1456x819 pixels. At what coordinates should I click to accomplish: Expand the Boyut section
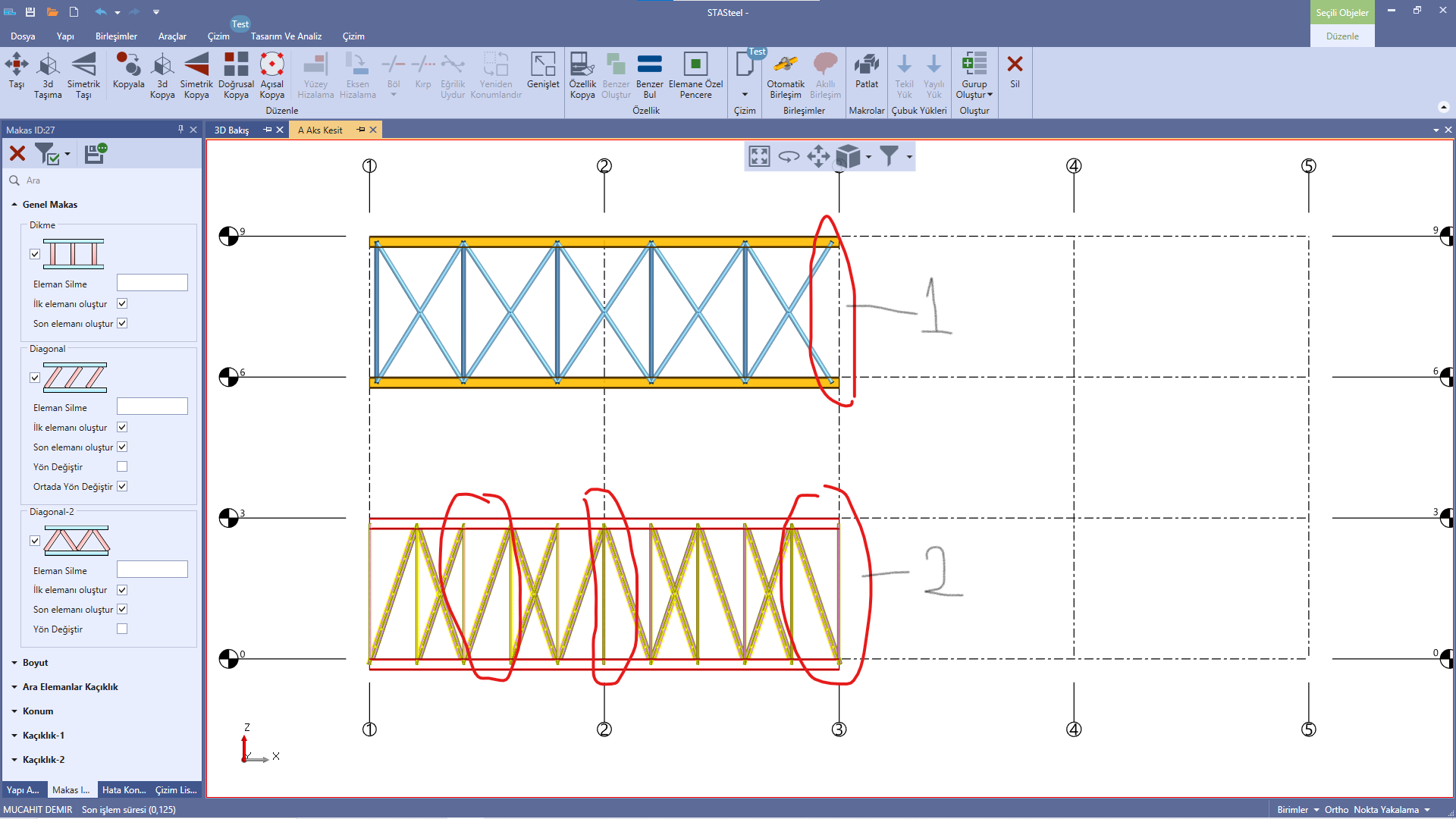coord(35,663)
